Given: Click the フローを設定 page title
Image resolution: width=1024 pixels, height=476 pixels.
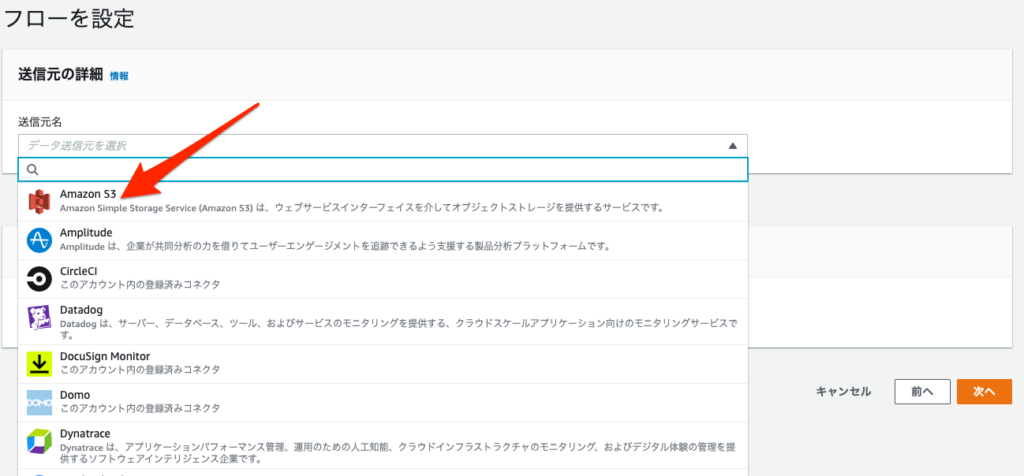Looking at the screenshot, I should click(x=69, y=18).
